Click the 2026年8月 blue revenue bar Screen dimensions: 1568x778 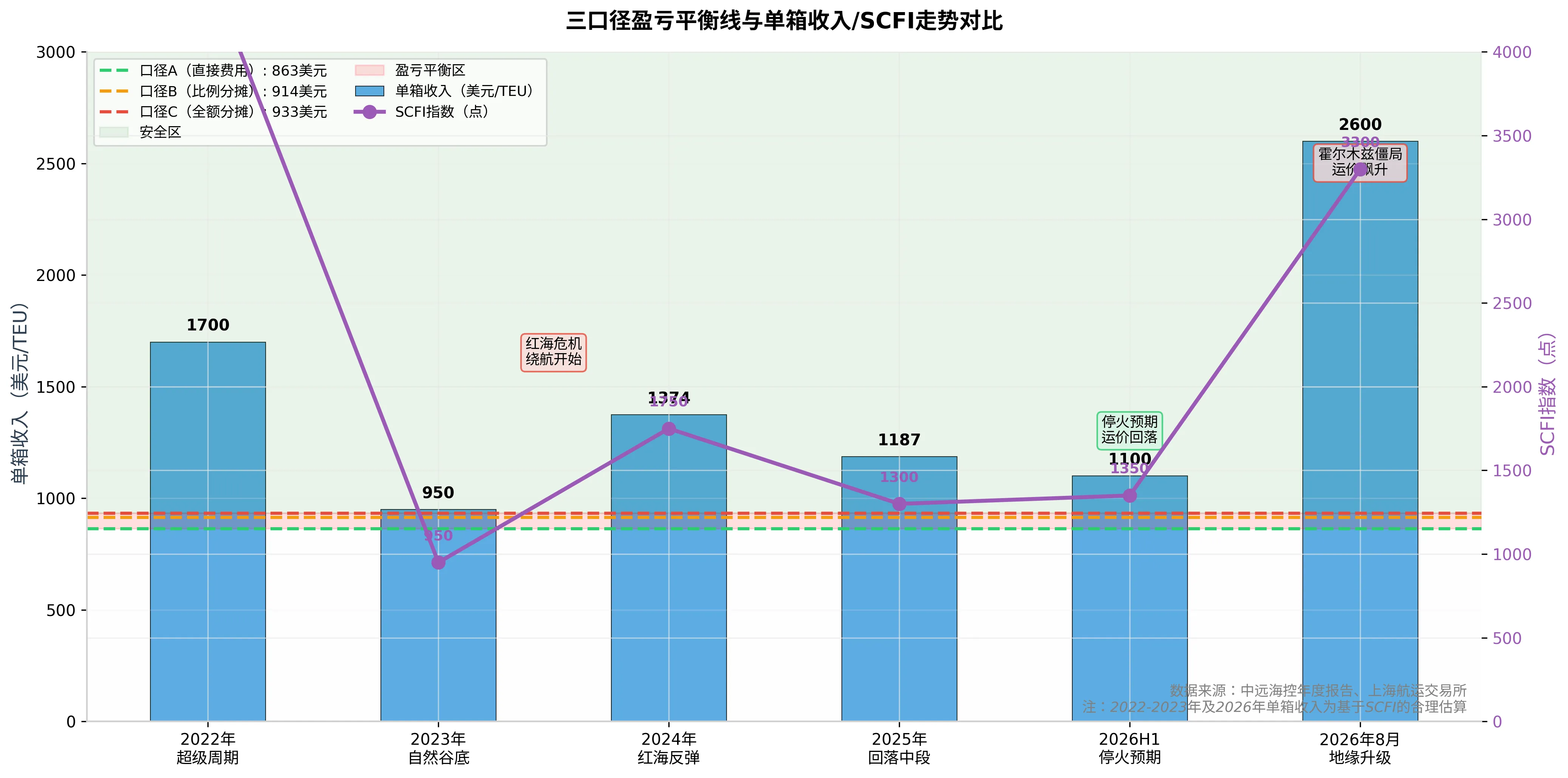pyautogui.click(x=1360, y=431)
